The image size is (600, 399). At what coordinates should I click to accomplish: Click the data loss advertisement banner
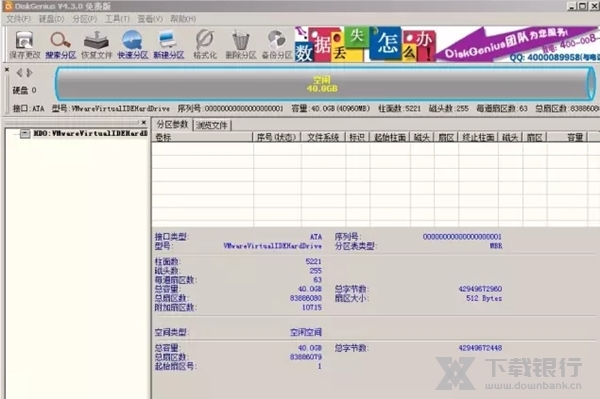365,44
